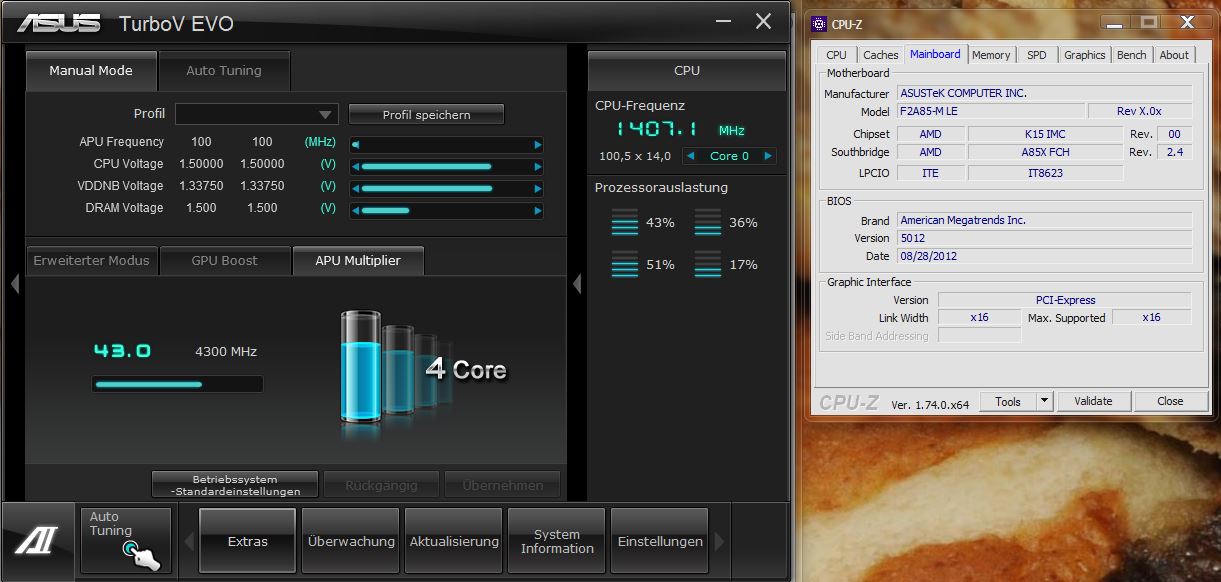
Task: Click the F2A85-M LE model field
Action: coord(990,111)
